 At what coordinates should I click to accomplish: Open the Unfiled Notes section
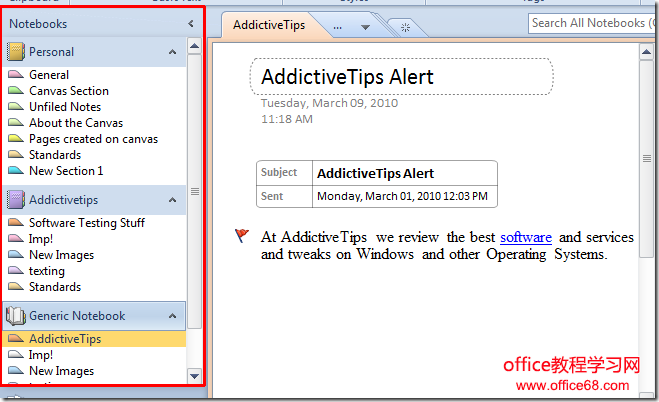[x=65, y=107]
